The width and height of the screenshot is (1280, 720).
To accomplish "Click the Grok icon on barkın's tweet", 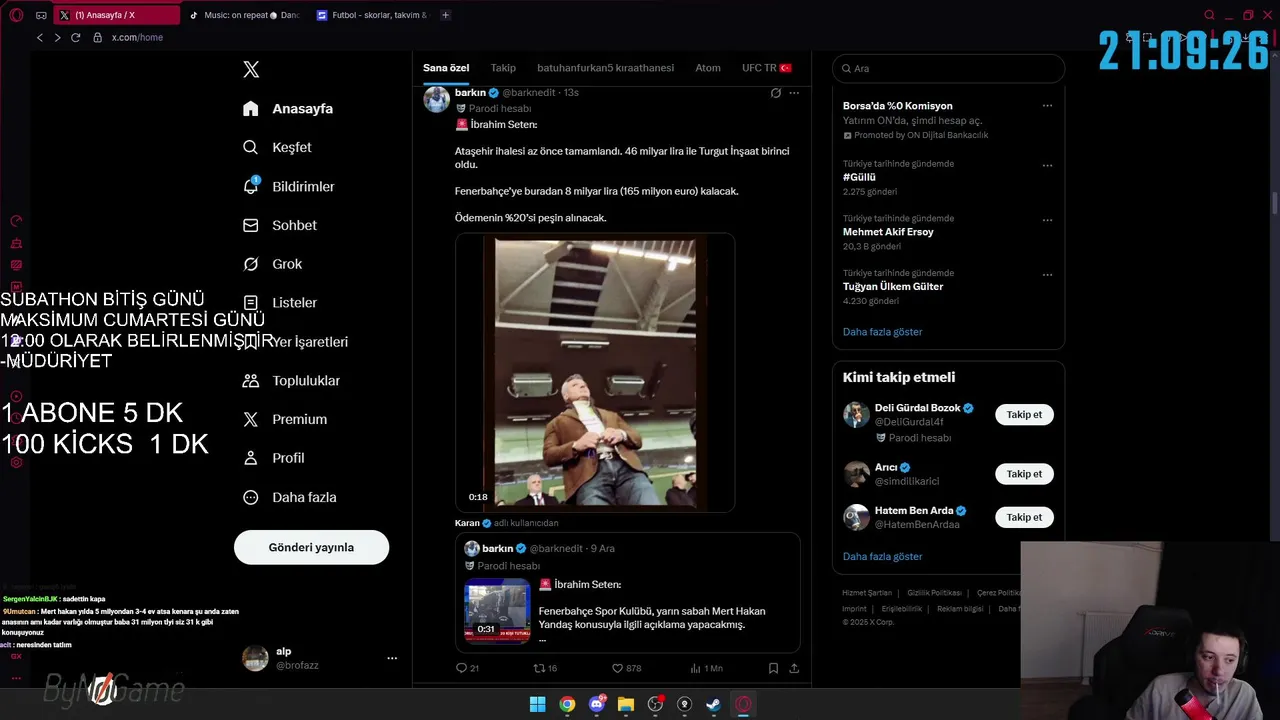I will tap(775, 93).
